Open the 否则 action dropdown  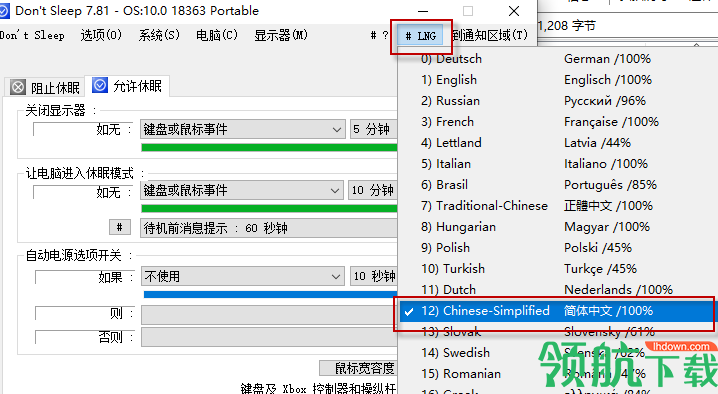point(269,337)
